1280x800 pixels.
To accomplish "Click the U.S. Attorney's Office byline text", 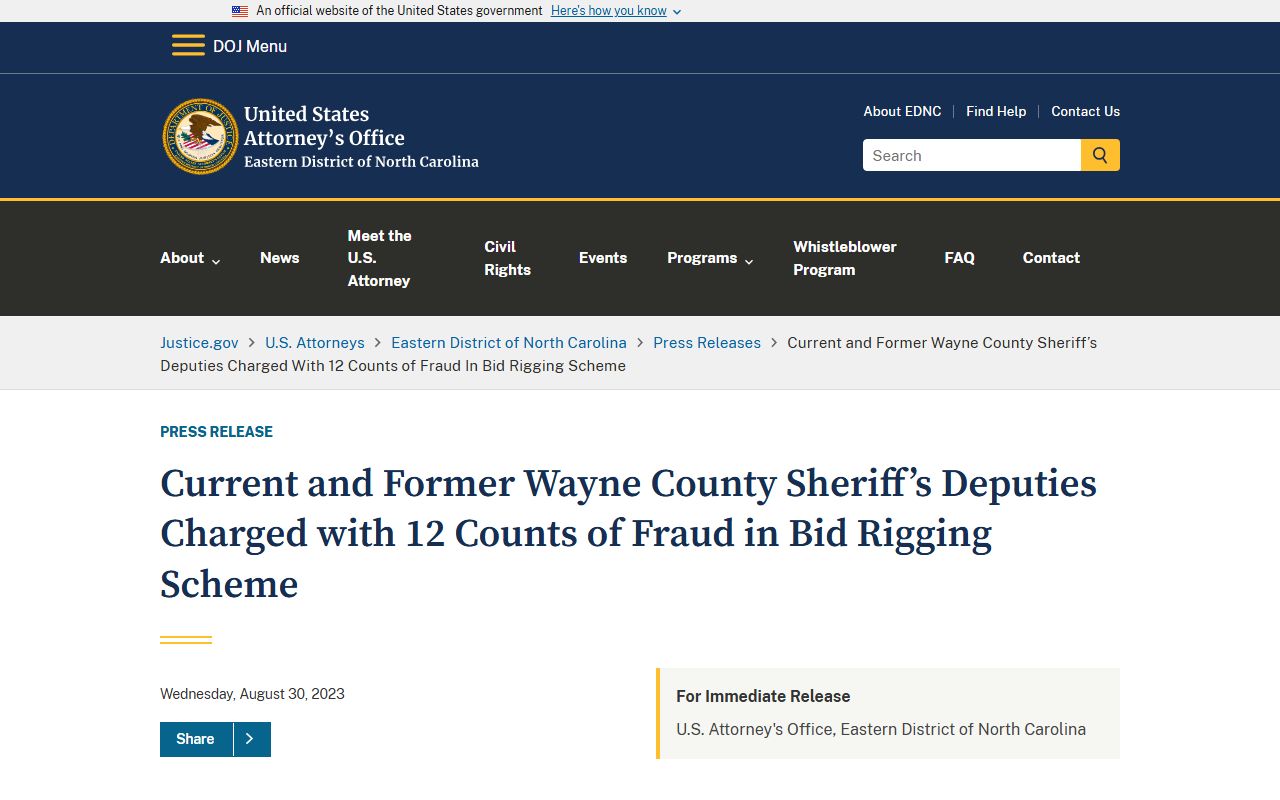I will 881,730.
